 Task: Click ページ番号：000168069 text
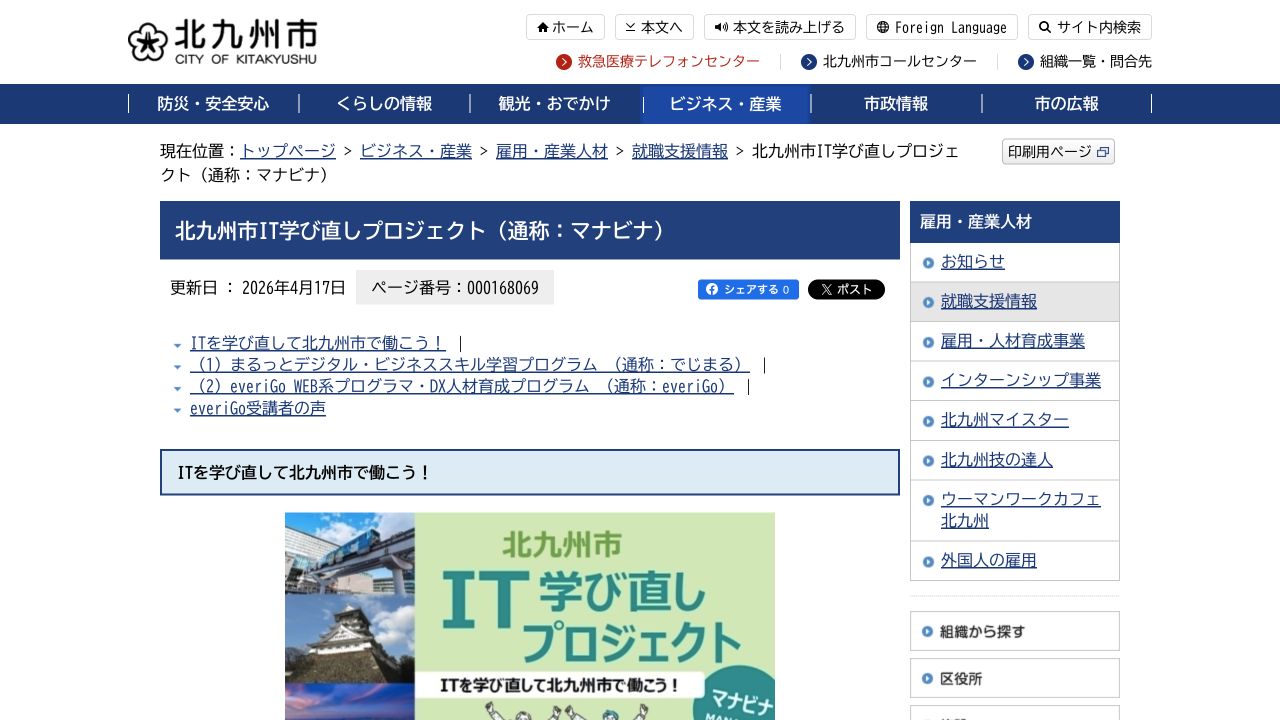coord(455,288)
